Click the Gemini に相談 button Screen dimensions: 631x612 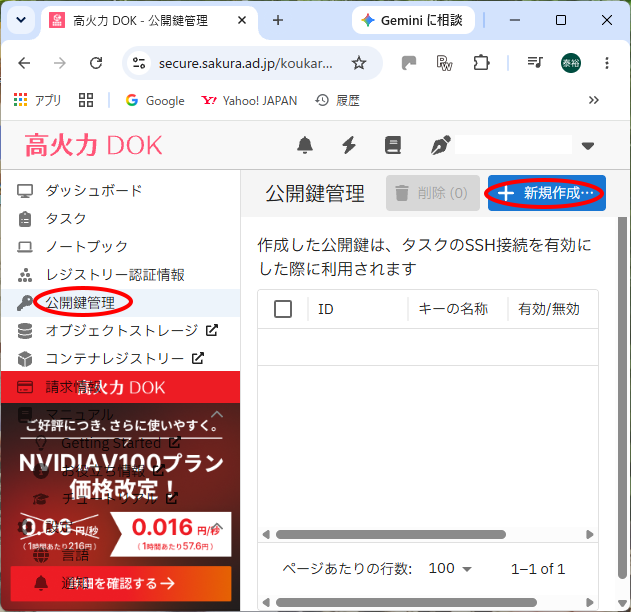click(413, 20)
